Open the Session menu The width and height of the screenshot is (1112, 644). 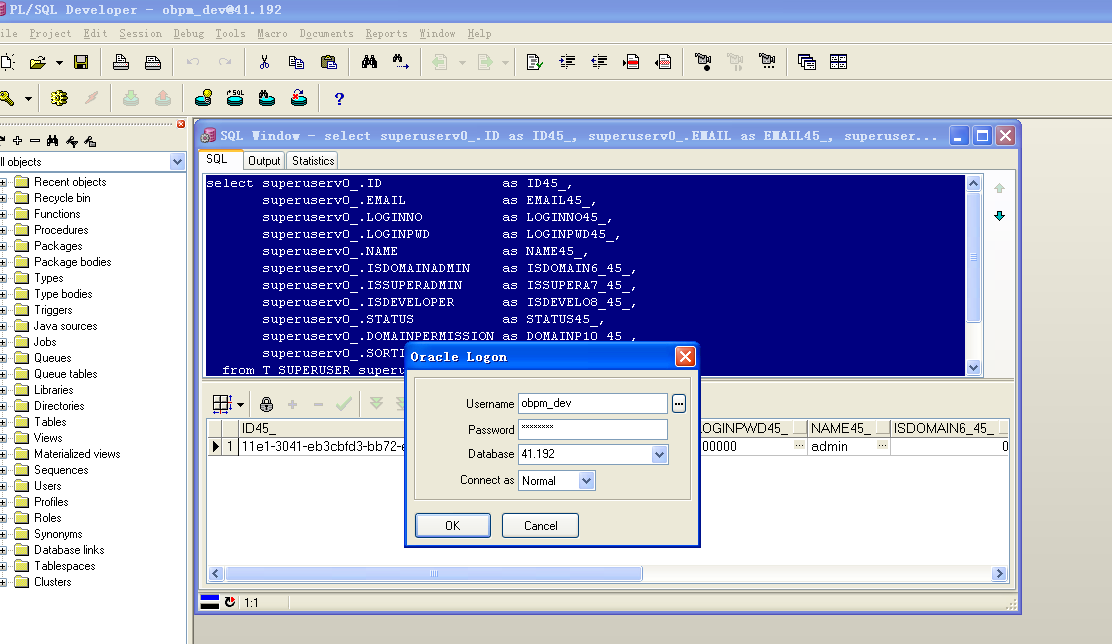click(140, 33)
